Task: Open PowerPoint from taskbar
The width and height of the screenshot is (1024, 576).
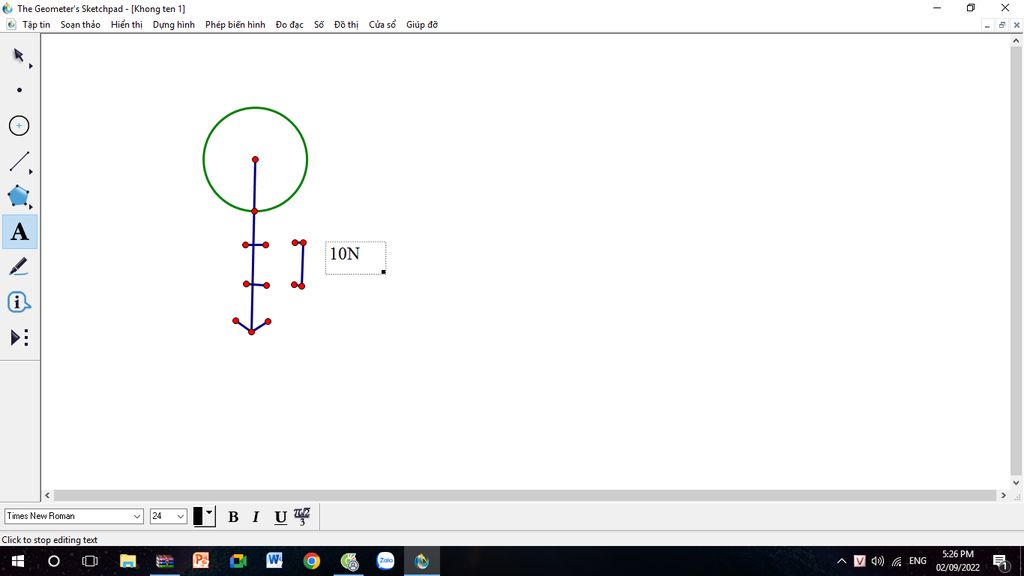Action: pyautogui.click(x=201, y=561)
